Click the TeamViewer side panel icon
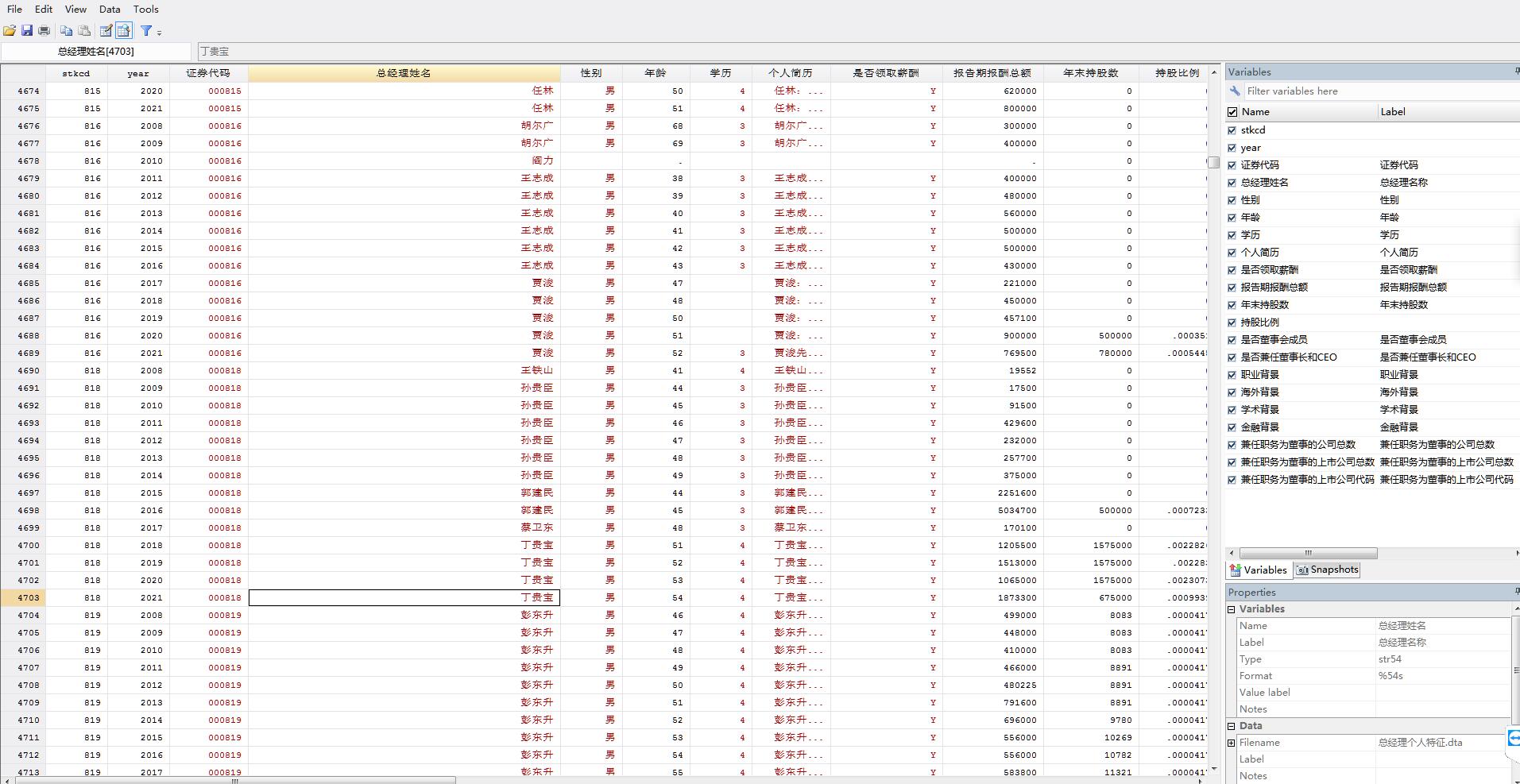The image size is (1520, 784). coord(1514,738)
